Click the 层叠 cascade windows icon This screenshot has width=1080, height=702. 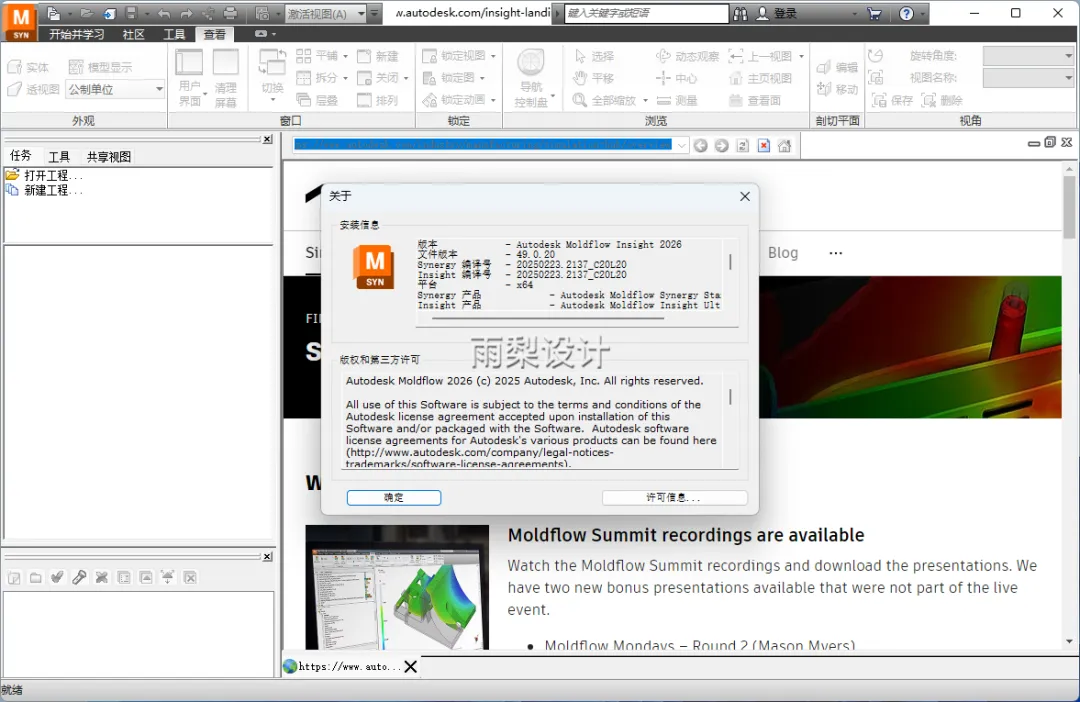317,100
